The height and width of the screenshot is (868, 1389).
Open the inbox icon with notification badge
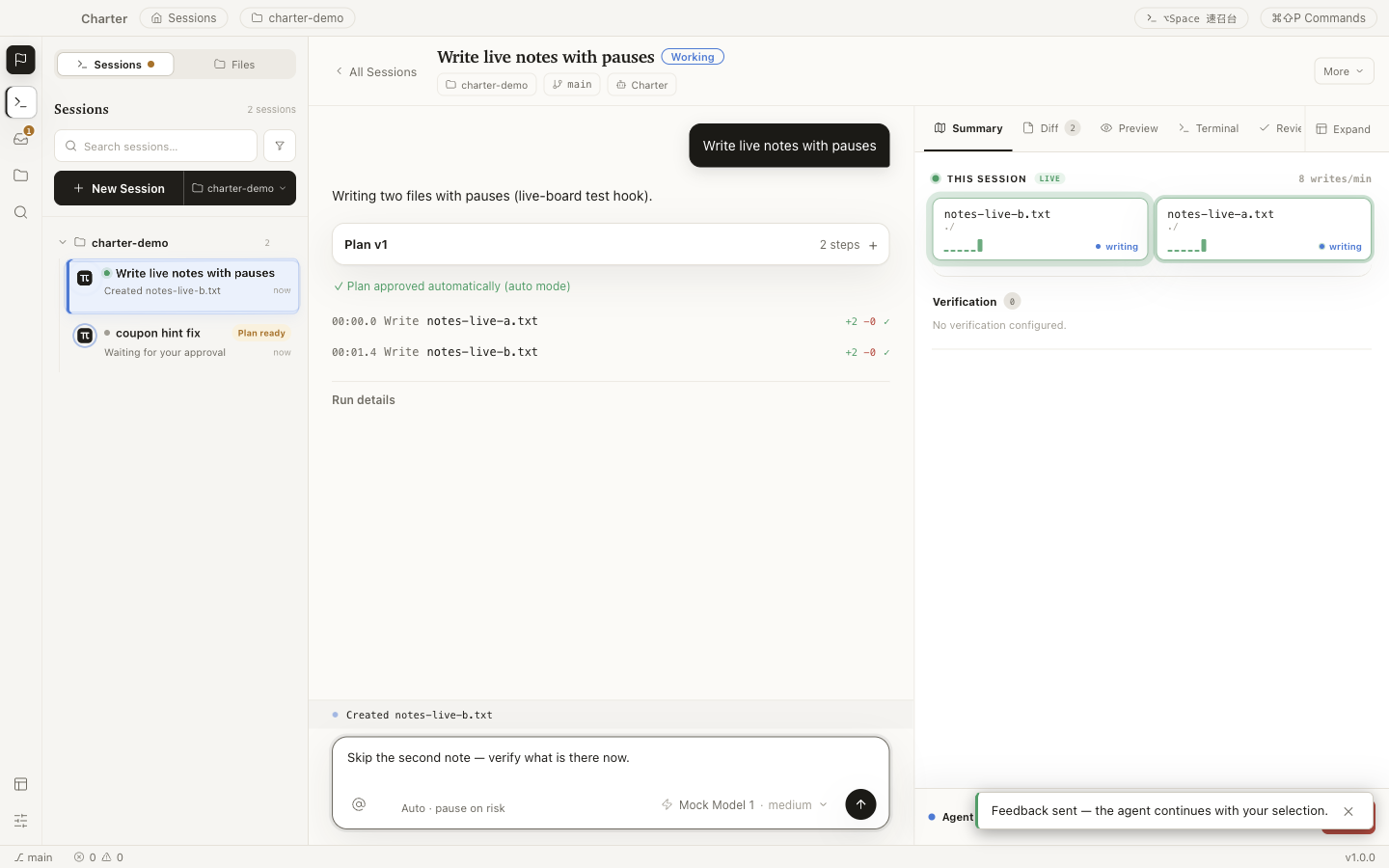(x=20, y=138)
